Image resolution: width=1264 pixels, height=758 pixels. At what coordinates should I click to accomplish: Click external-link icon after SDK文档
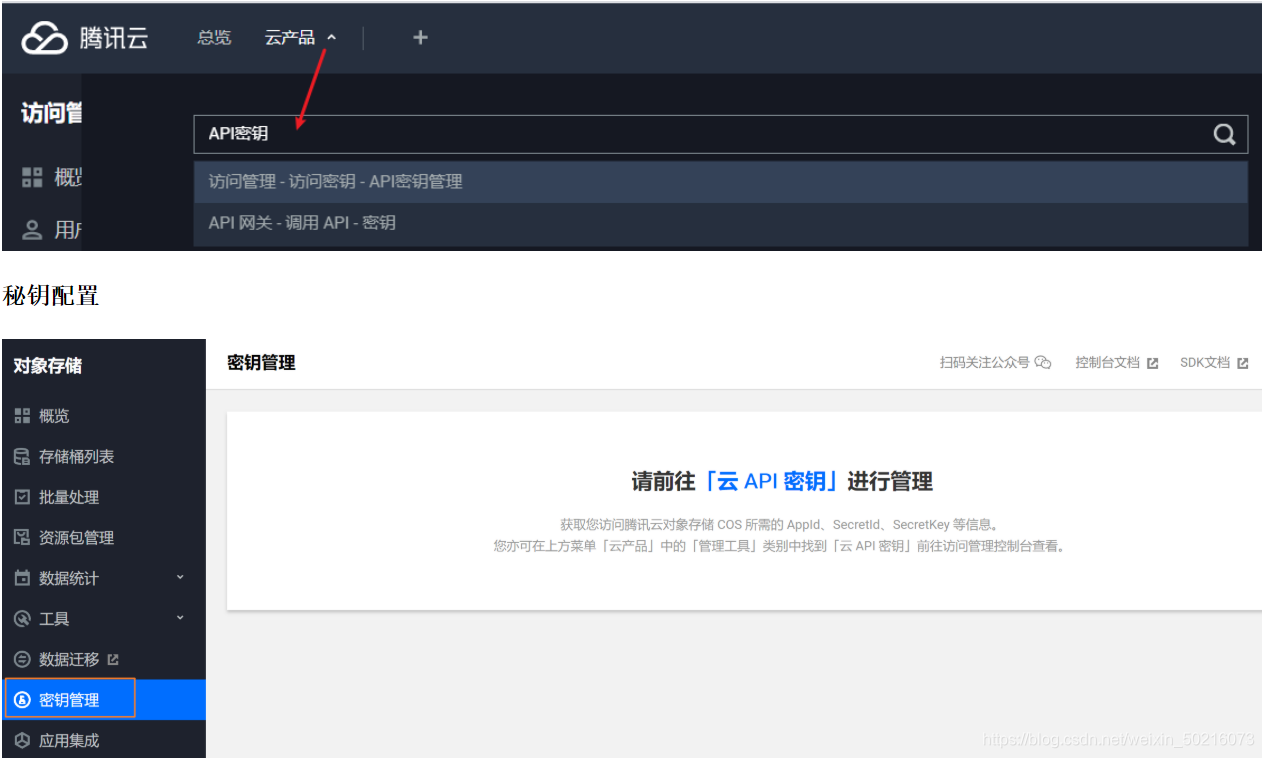pos(1242,363)
